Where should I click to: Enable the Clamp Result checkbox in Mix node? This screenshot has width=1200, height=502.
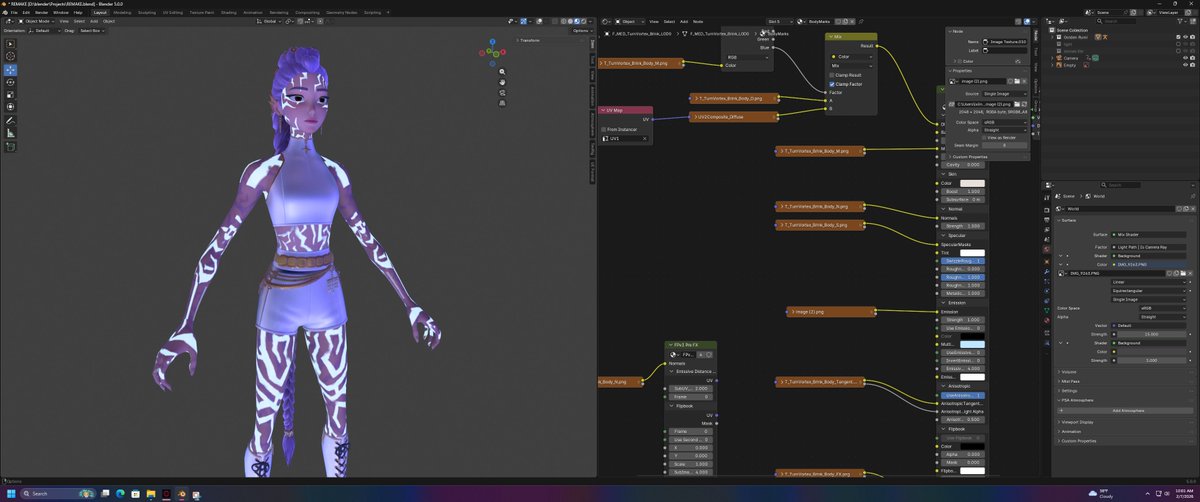pyautogui.click(x=833, y=75)
